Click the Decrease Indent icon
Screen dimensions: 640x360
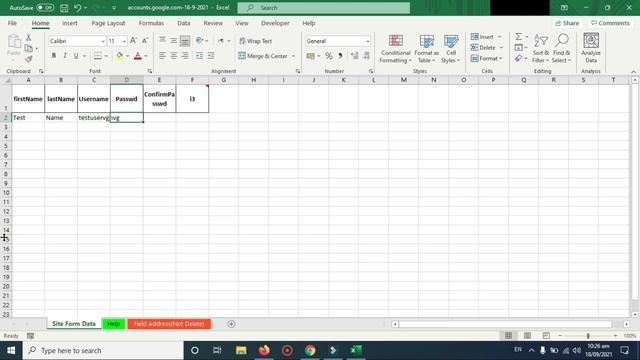[x=200, y=56]
